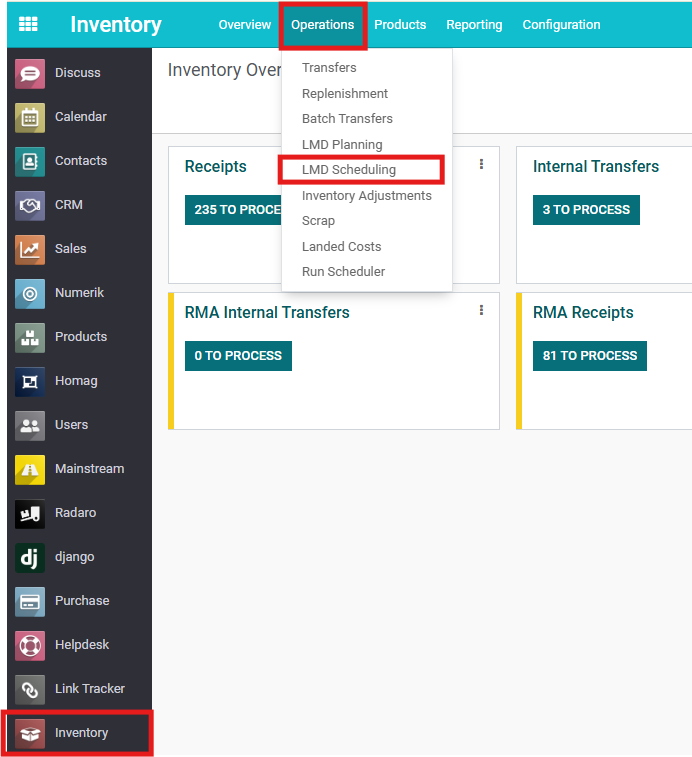Click the Calendar app icon
Screen dimensions: 692x757
pyautogui.click(x=30, y=117)
